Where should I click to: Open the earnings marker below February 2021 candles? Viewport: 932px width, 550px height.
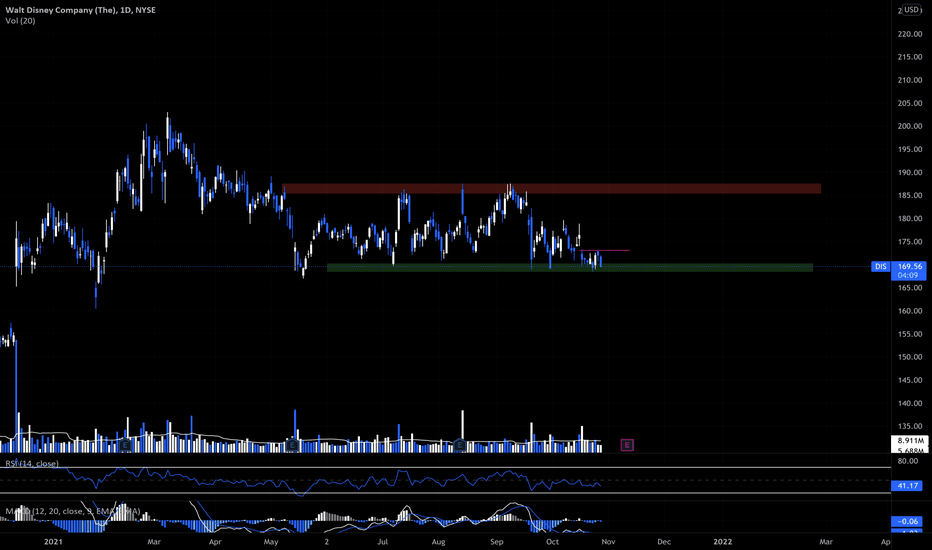125,445
